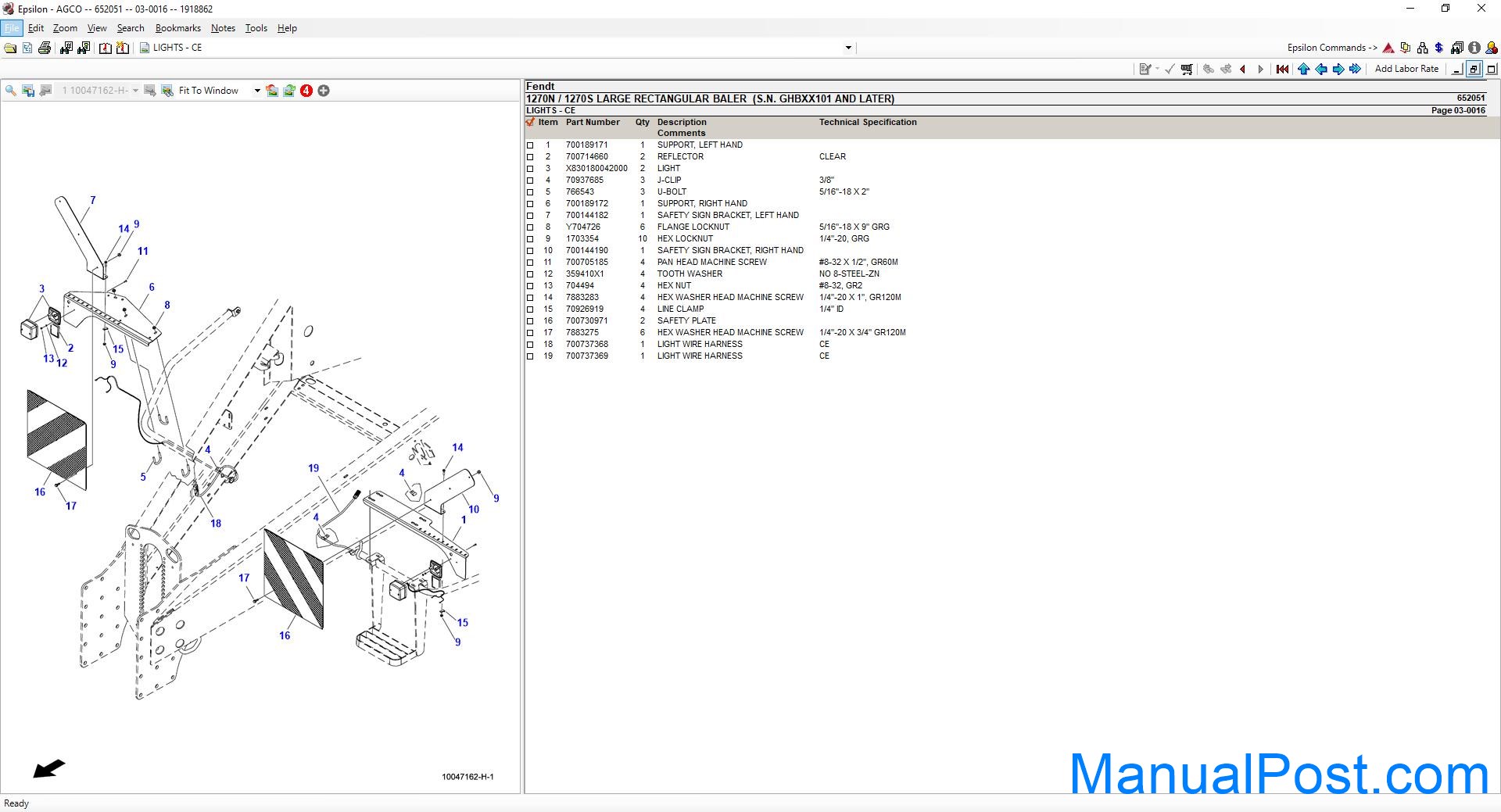The width and height of the screenshot is (1501, 812).
Task: Click red AGCO triangle command icon
Action: (x=1388, y=48)
